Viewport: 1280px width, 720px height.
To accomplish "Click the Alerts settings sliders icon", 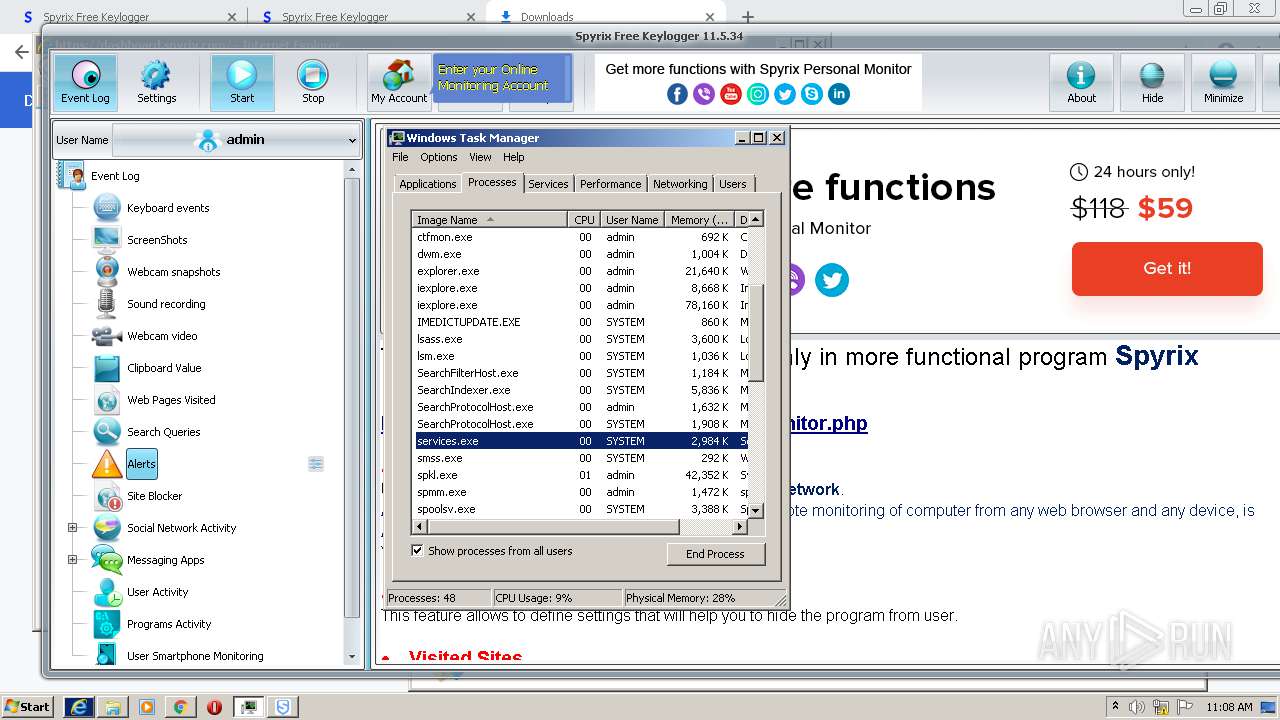I will pos(316,464).
